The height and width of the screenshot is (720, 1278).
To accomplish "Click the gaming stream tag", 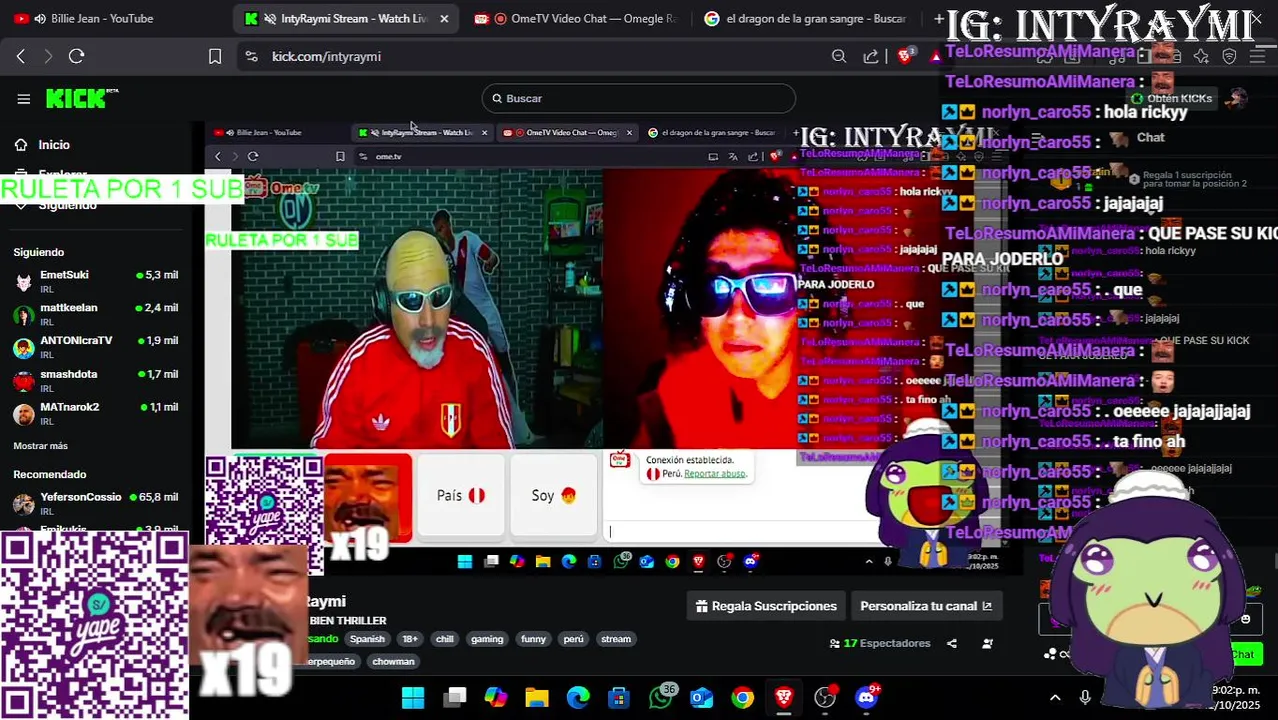I will (x=487, y=639).
